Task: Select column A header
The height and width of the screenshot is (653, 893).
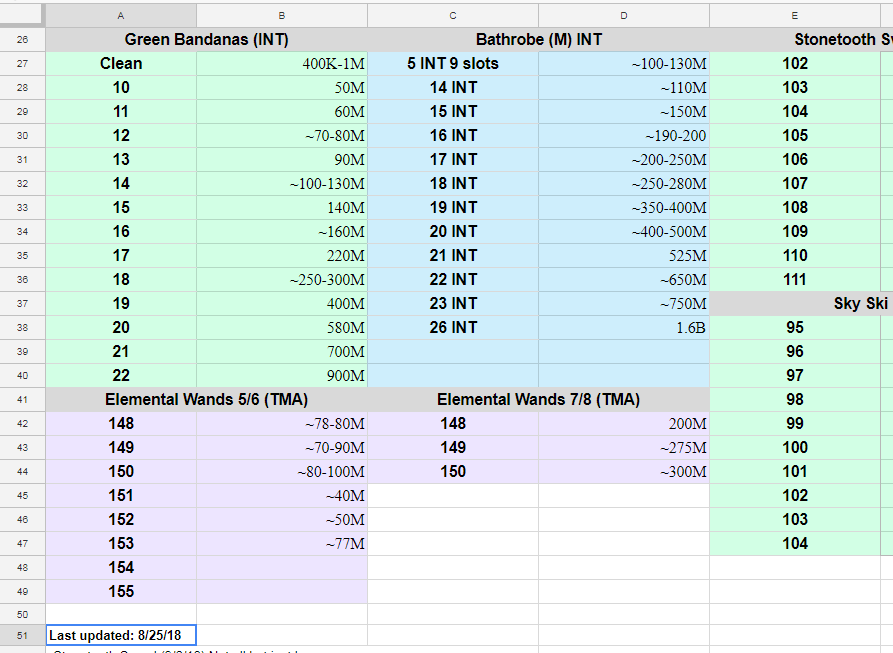Action: (x=121, y=16)
